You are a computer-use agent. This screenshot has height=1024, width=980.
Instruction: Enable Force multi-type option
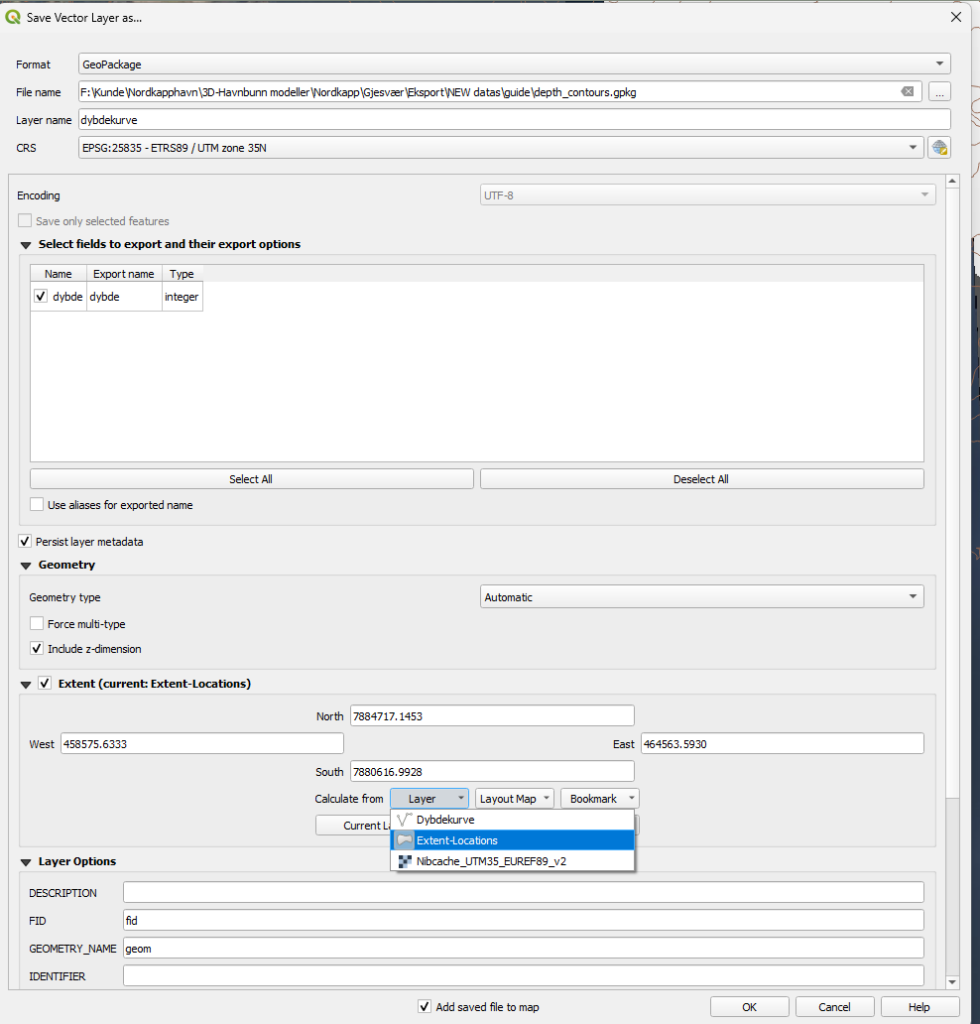point(38,623)
